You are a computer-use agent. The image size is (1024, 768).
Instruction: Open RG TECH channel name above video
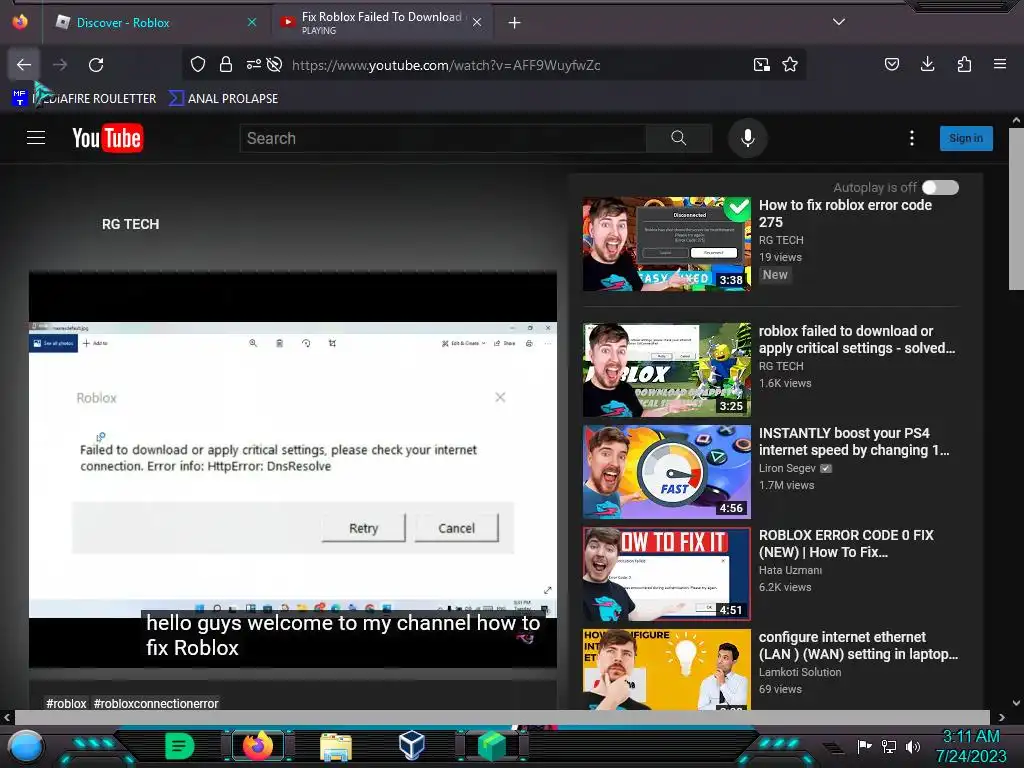tap(131, 224)
